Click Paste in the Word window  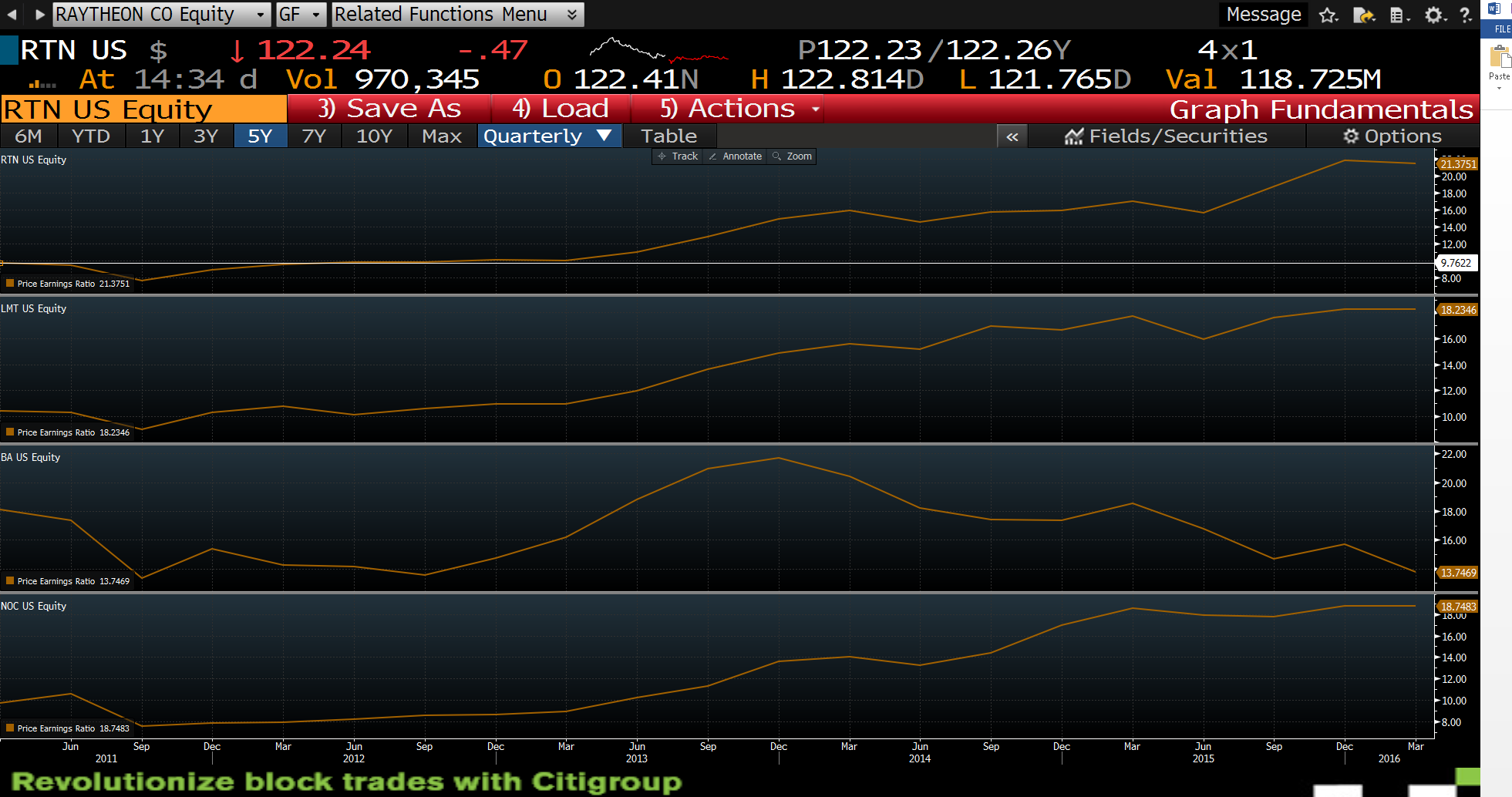tap(1499, 63)
